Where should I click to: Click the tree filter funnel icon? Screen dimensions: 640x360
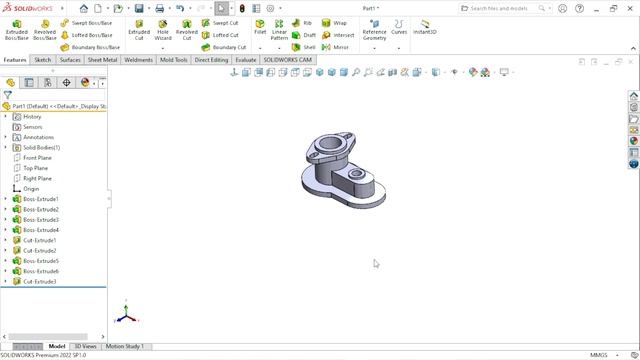coord(8,95)
